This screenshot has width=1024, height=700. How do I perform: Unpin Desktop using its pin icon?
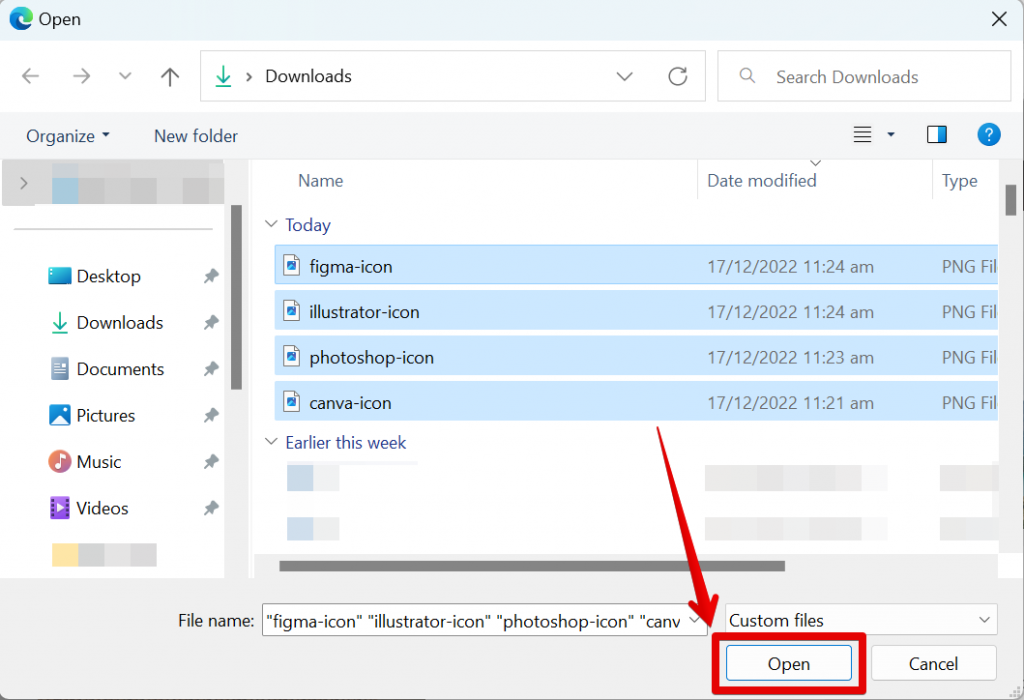tap(211, 277)
